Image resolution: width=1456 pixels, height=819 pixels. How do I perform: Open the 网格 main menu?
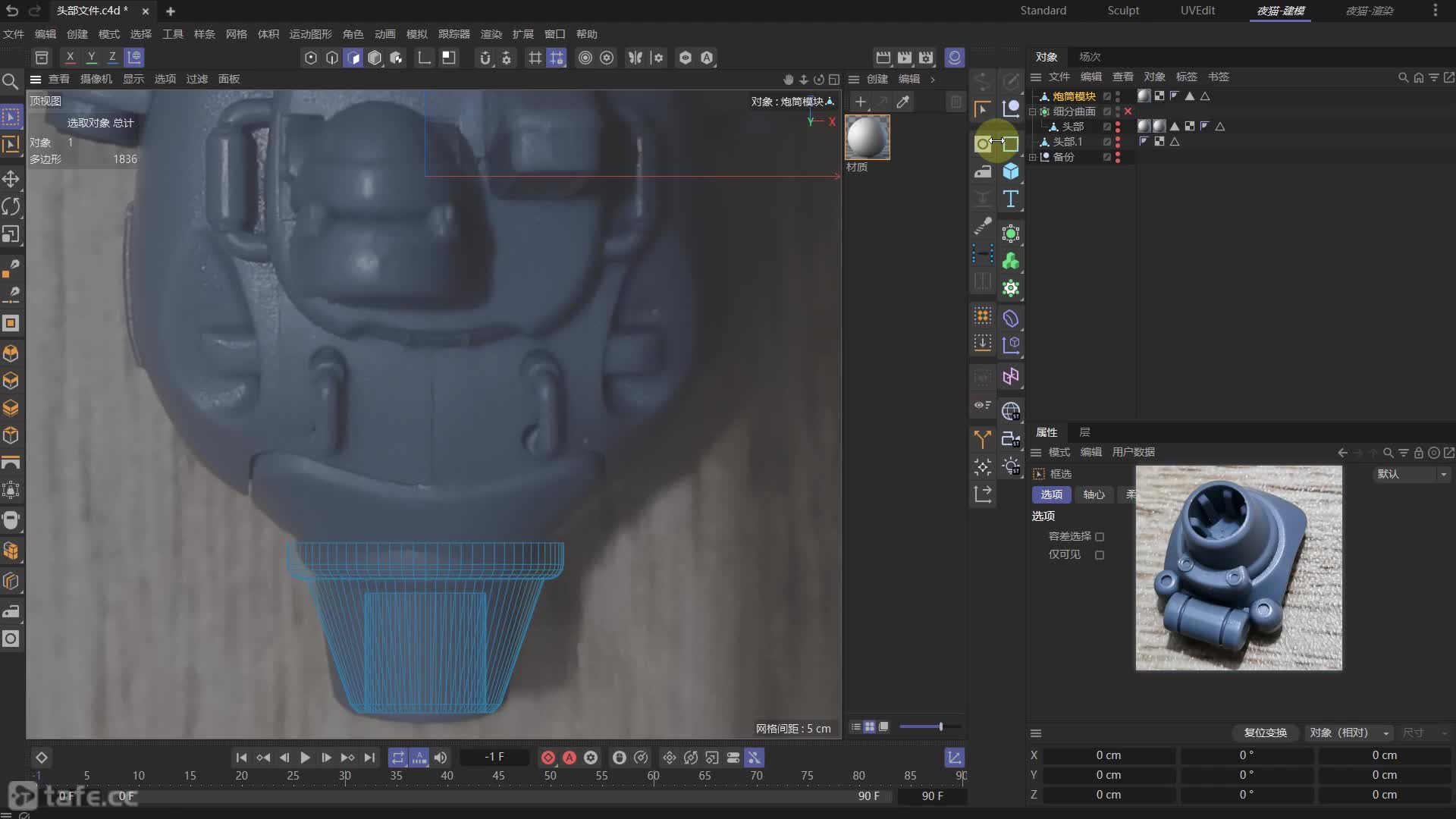pyautogui.click(x=237, y=34)
